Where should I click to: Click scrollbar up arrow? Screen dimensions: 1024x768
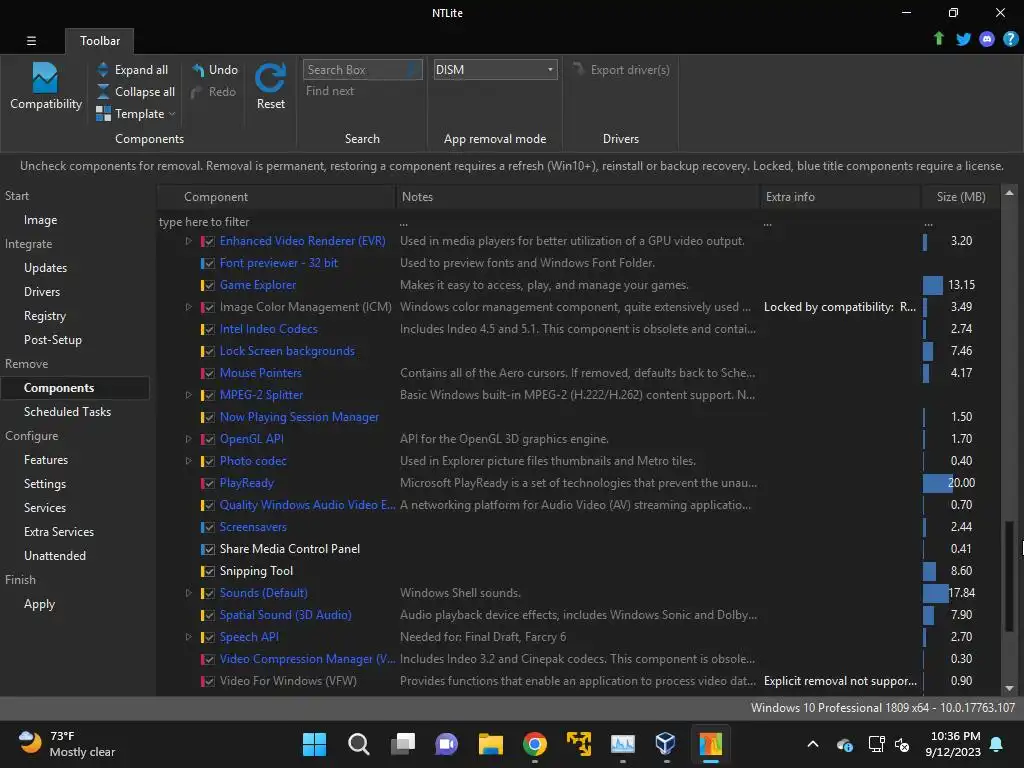(x=1009, y=193)
